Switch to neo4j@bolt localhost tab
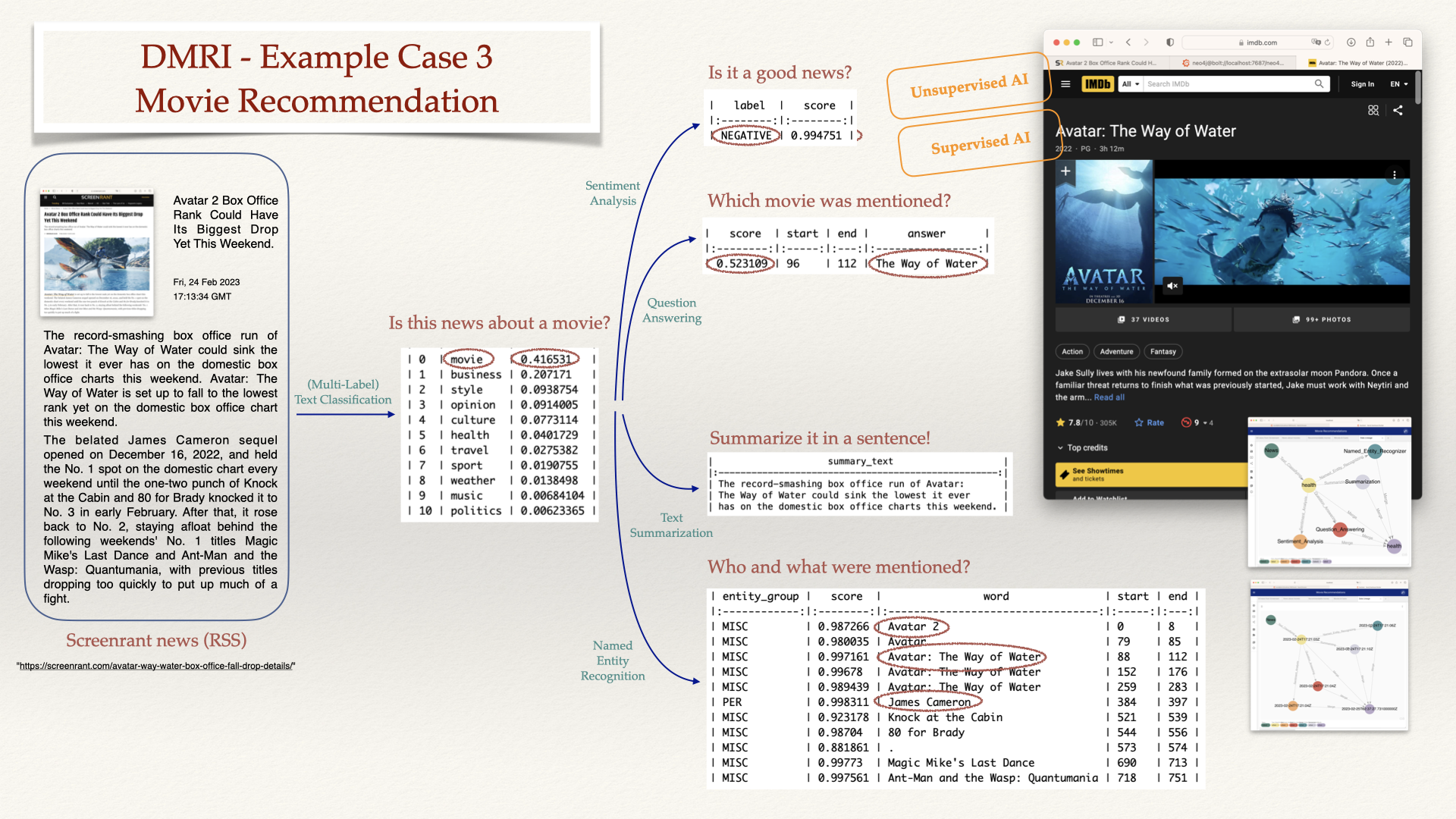The image size is (1456, 819). (x=1235, y=63)
